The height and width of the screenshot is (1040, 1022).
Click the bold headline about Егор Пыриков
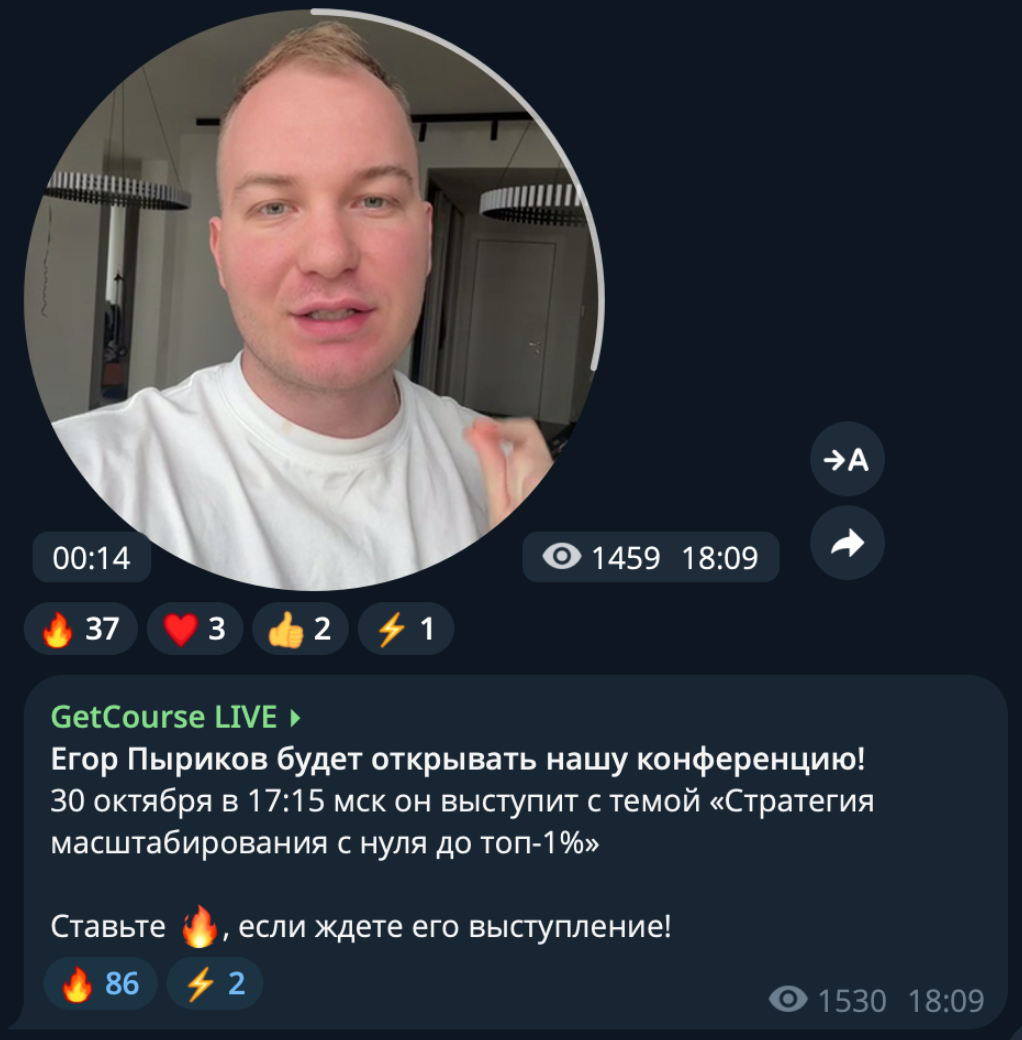click(458, 759)
